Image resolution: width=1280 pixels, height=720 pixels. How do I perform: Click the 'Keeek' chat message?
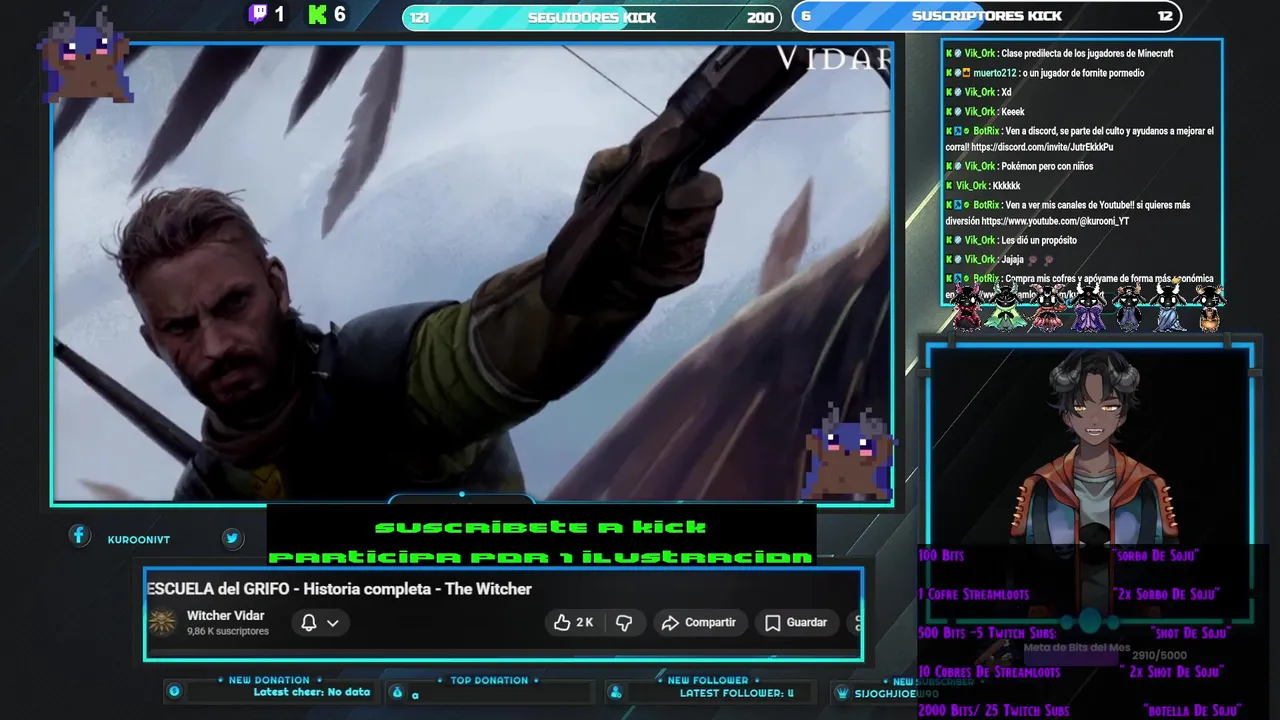coord(1012,112)
